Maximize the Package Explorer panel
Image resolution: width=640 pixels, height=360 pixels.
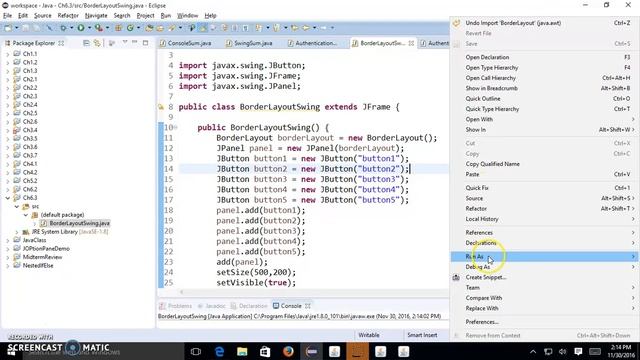point(145,42)
